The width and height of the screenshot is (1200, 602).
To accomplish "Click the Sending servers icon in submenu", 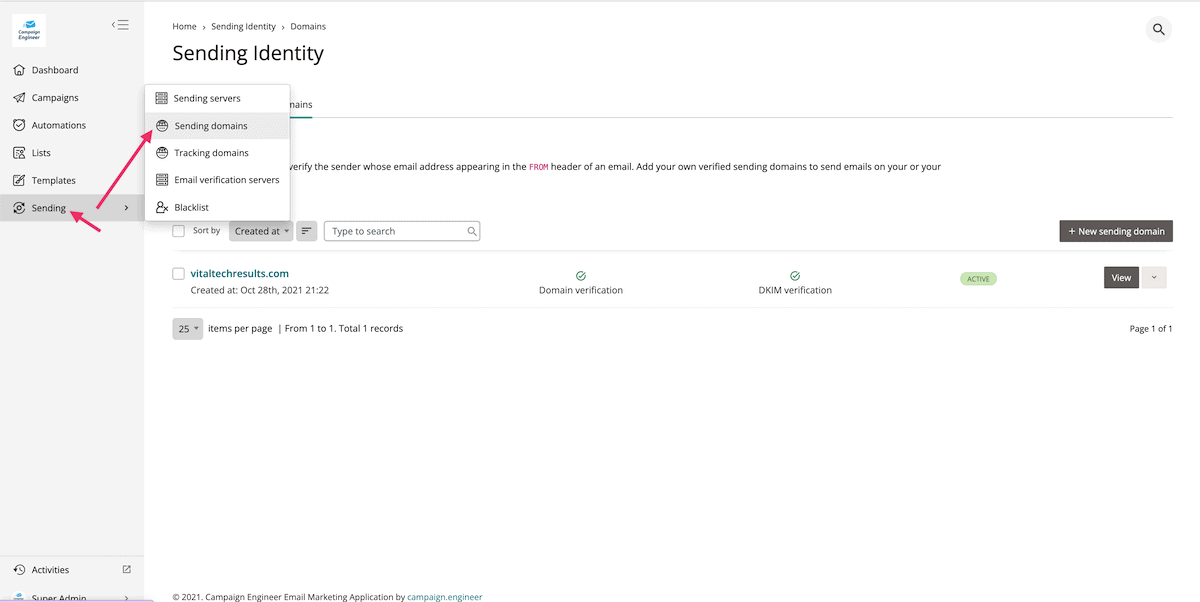I will pos(162,98).
